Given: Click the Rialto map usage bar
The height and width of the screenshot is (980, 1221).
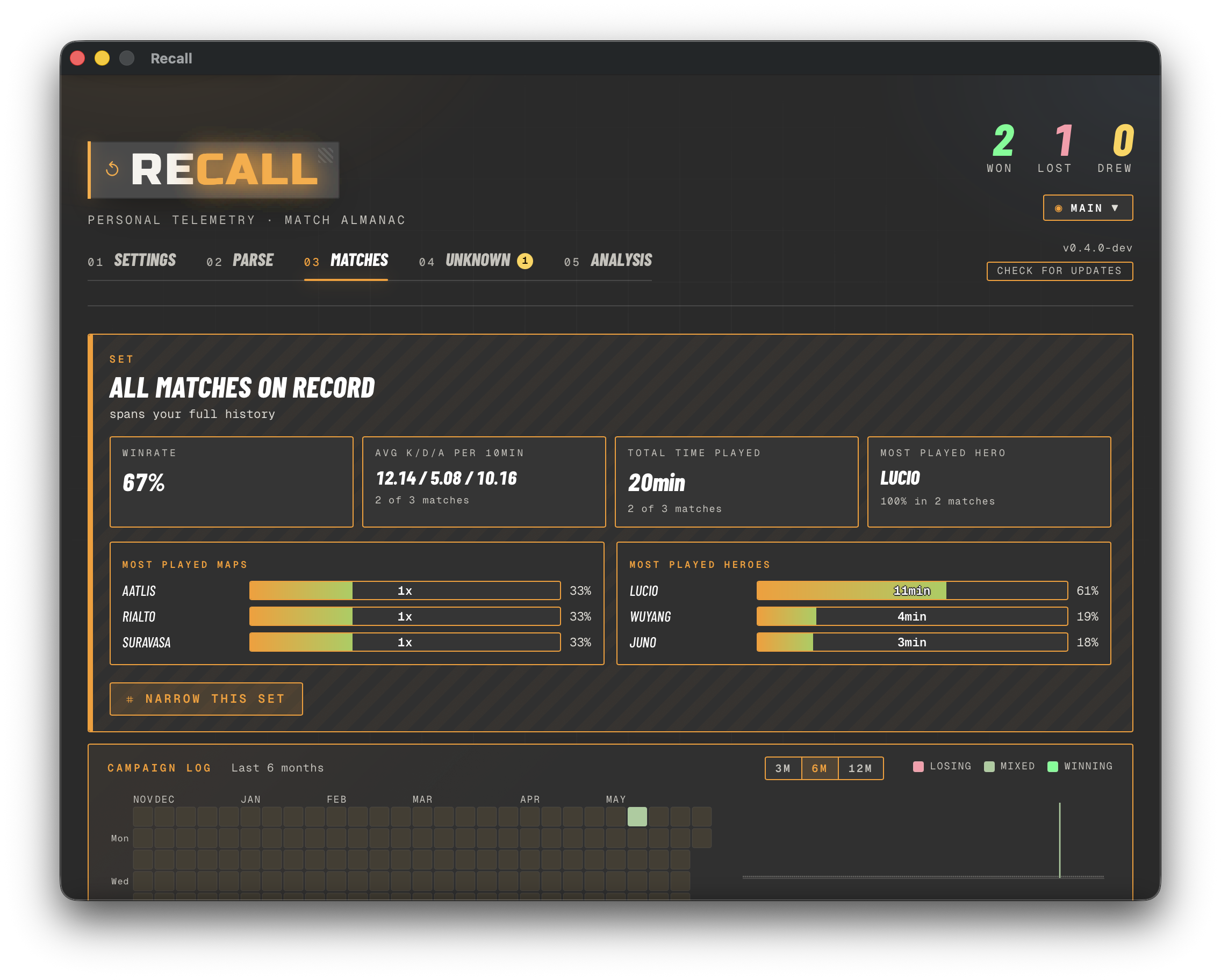Looking at the screenshot, I should [x=404, y=616].
